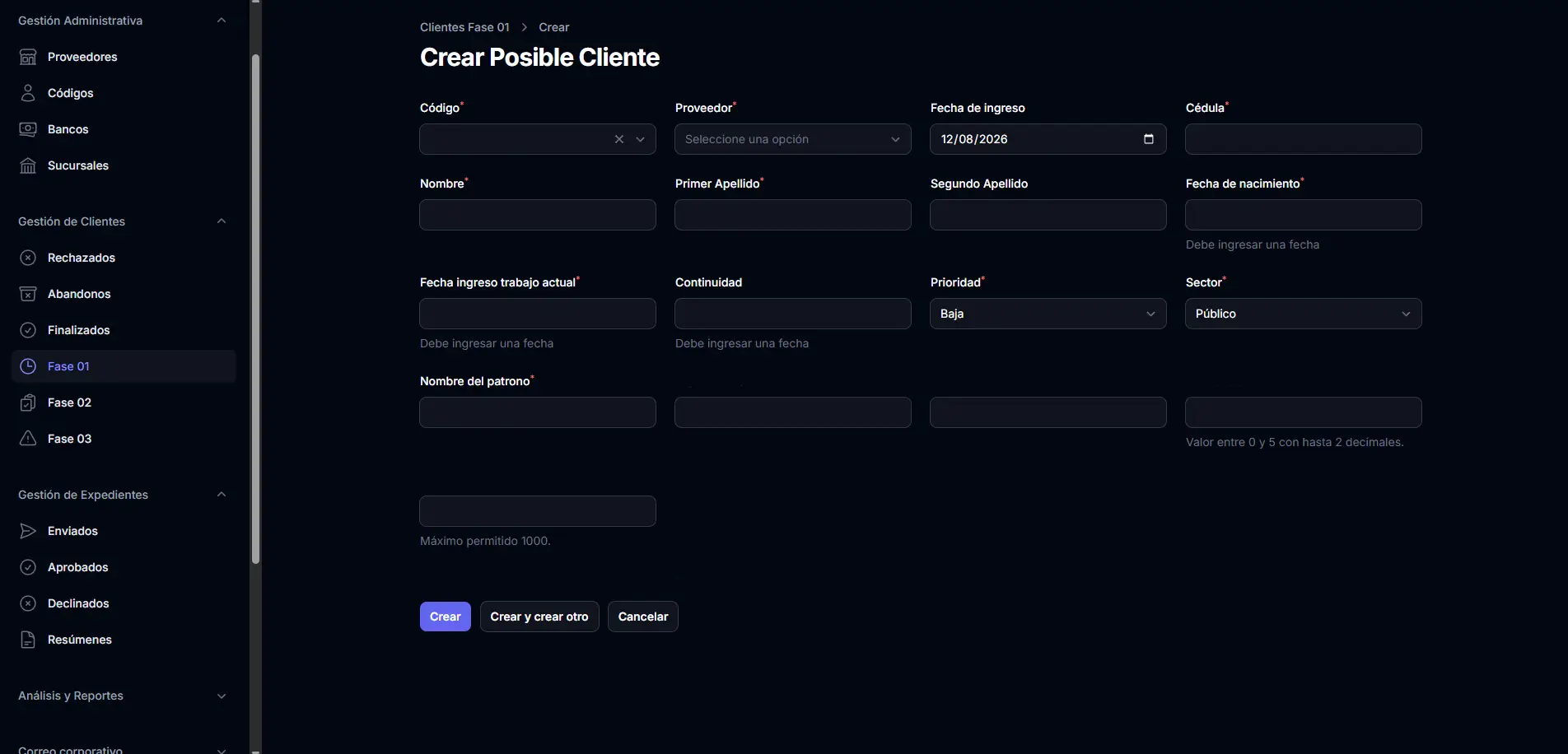Collapse the Gestión de Clientes section
Image resolution: width=1568 pixels, height=754 pixels.
pyautogui.click(x=221, y=221)
